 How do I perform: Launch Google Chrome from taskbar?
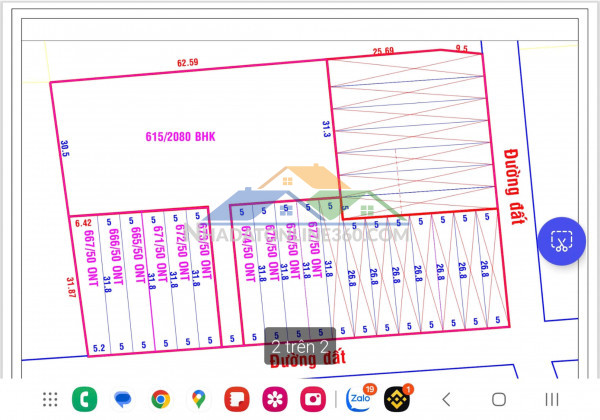[161, 399]
